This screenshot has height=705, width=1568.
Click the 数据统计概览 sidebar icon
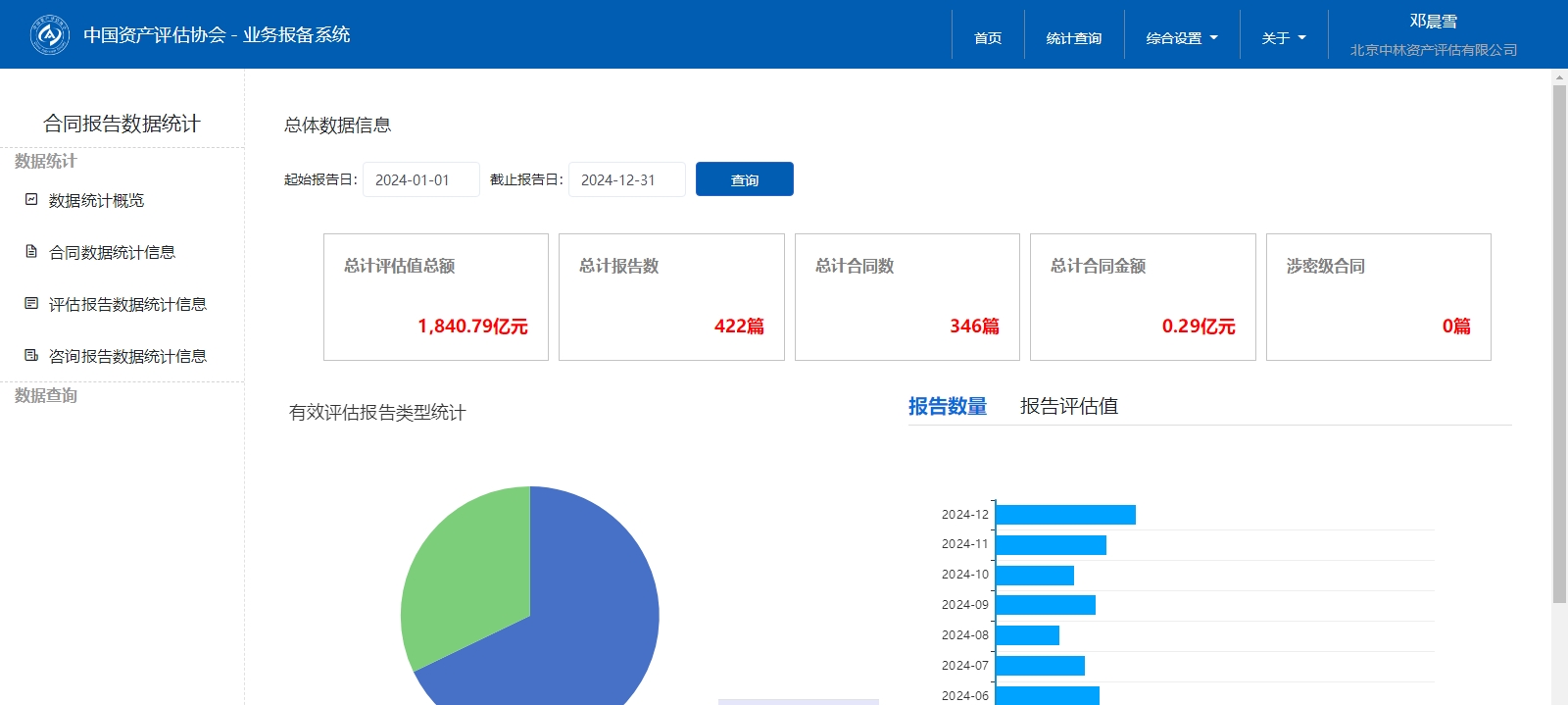(31, 199)
